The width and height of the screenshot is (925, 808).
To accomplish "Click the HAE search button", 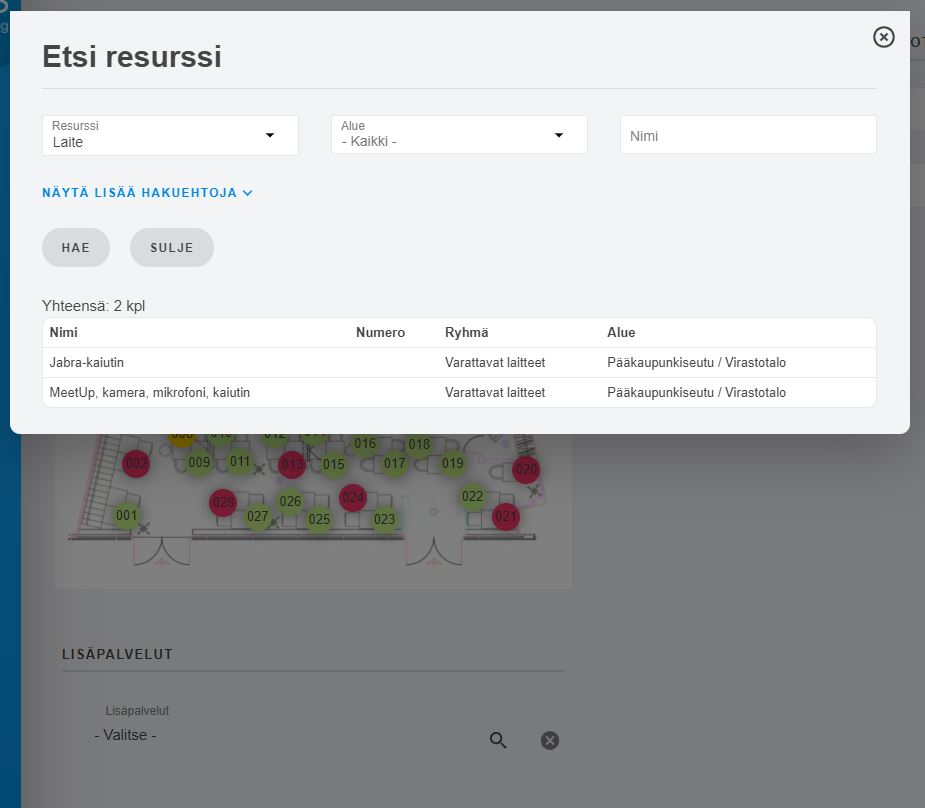I will [x=76, y=248].
